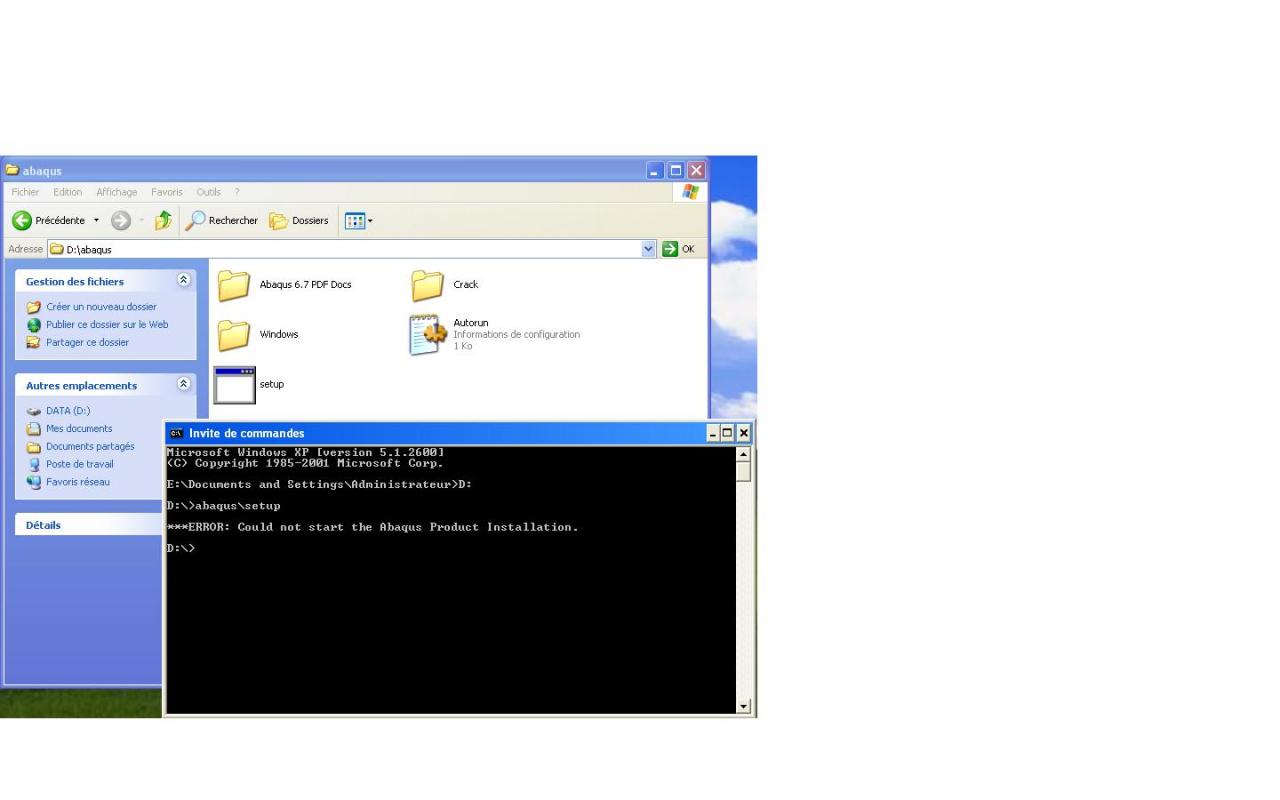Click the command prompt scrollbar down arrow
The image size is (1280, 800).
click(x=743, y=707)
